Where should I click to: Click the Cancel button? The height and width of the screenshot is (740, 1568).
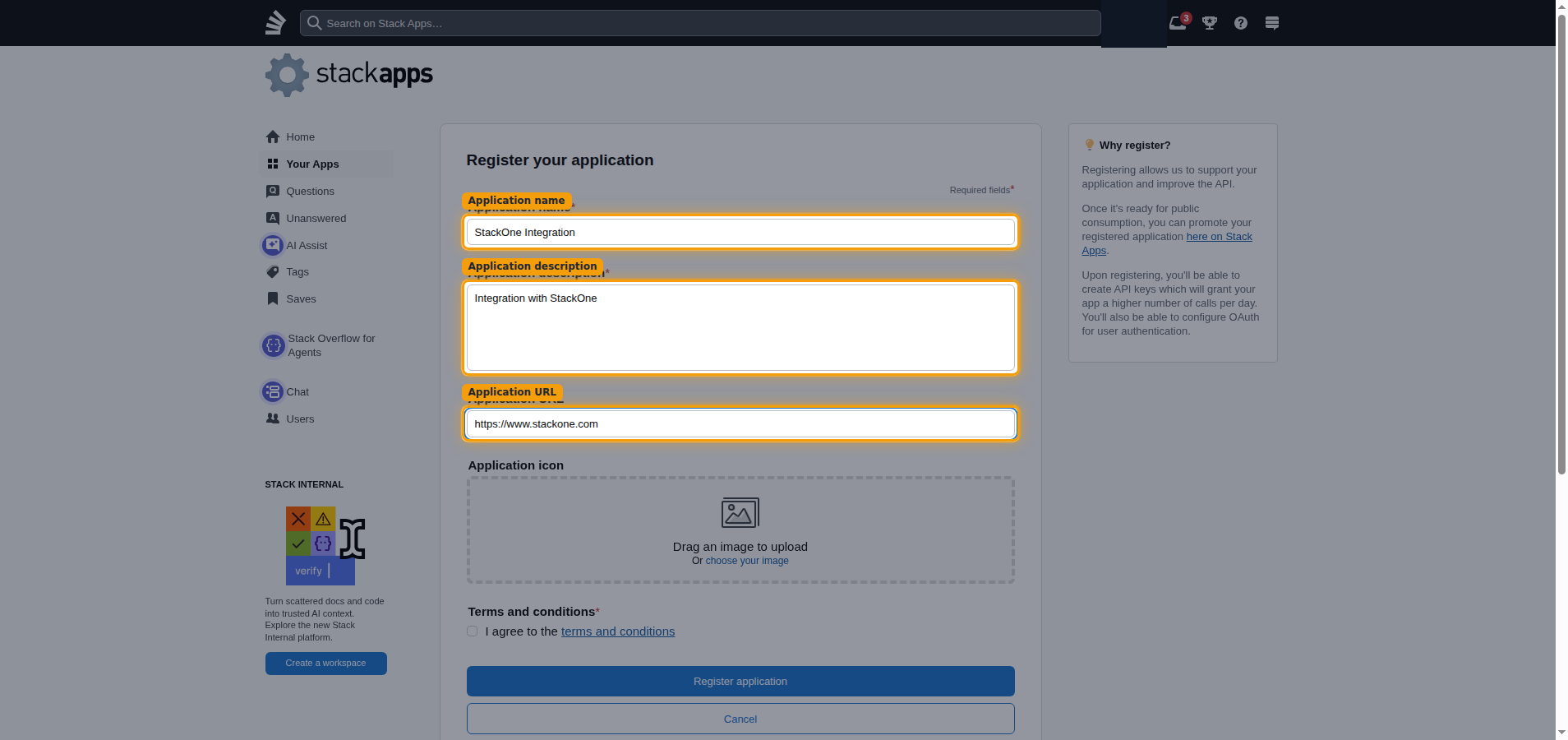(740, 719)
